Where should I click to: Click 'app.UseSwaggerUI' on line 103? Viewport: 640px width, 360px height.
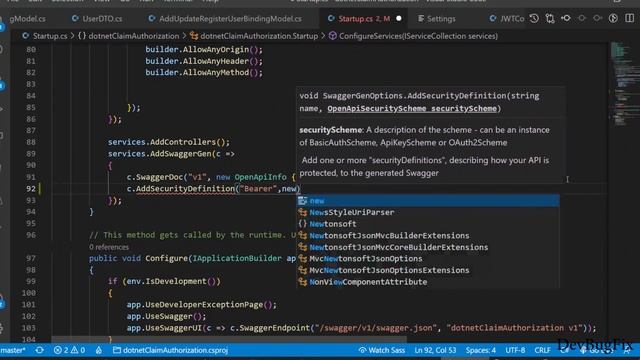pos(164,328)
